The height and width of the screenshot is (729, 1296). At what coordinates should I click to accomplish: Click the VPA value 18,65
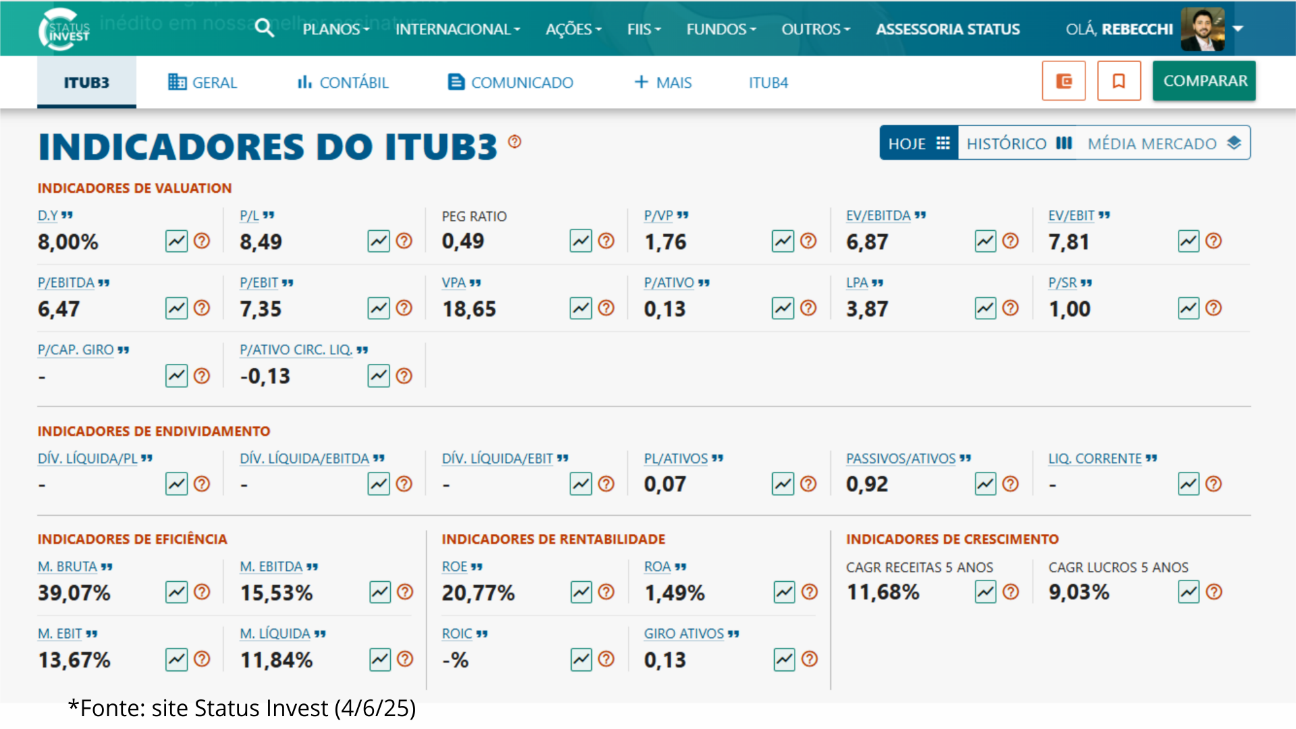click(469, 309)
